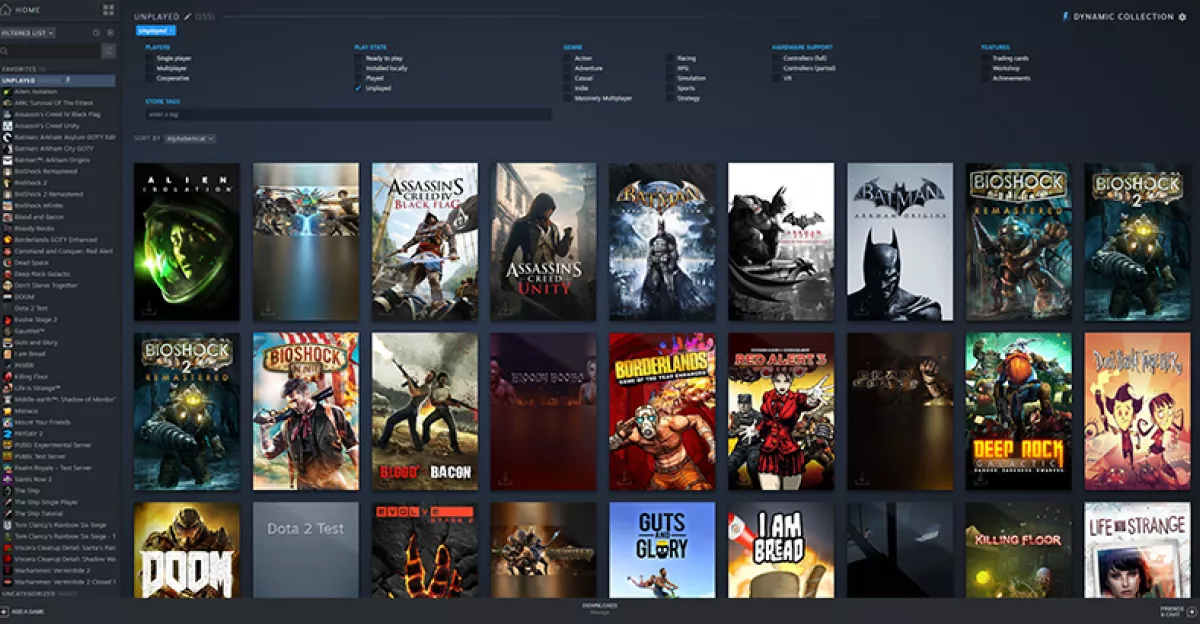Image resolution: width=1200 pixels, height=624 pixels.
Task: Check the Adventure genre filter
Action: (568, 68)
